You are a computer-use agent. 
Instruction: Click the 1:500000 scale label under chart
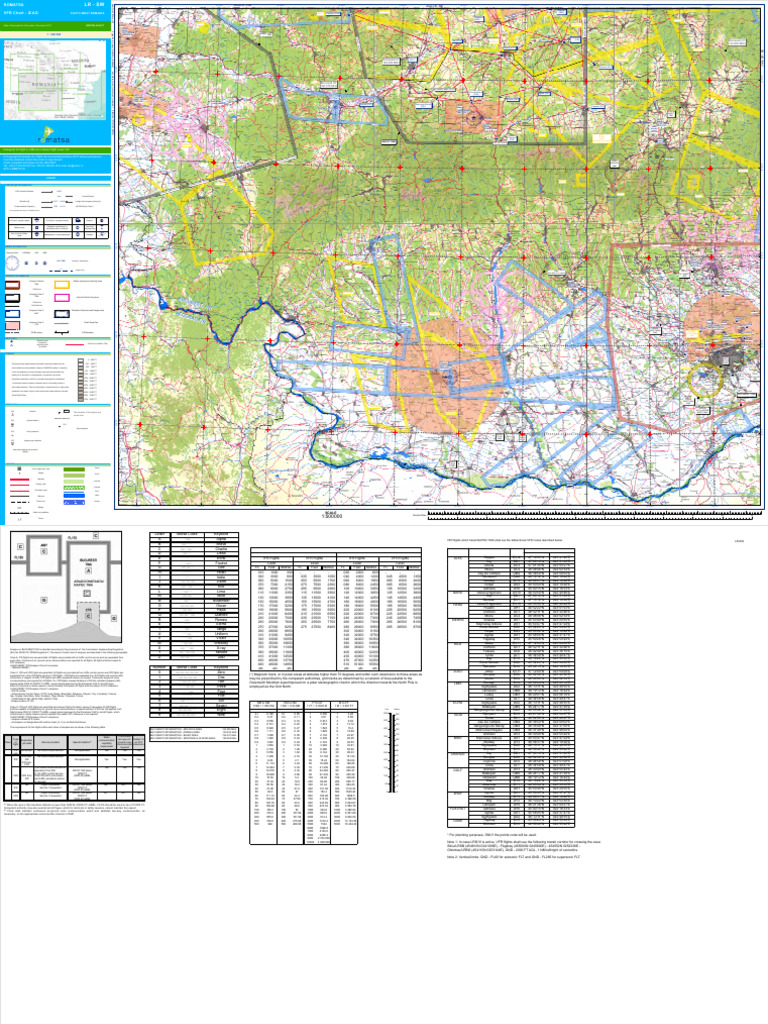click(332, 517)
